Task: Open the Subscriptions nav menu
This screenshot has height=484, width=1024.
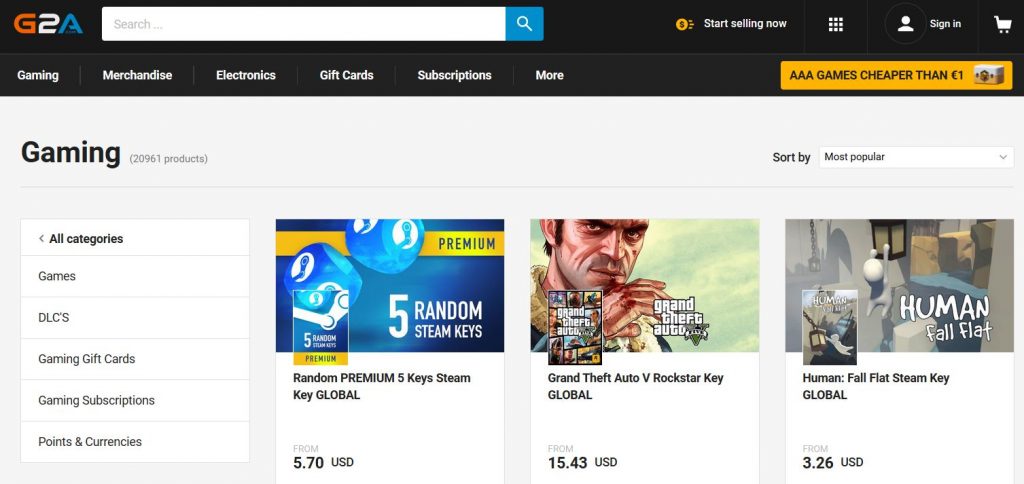Action: coord(455,75)
